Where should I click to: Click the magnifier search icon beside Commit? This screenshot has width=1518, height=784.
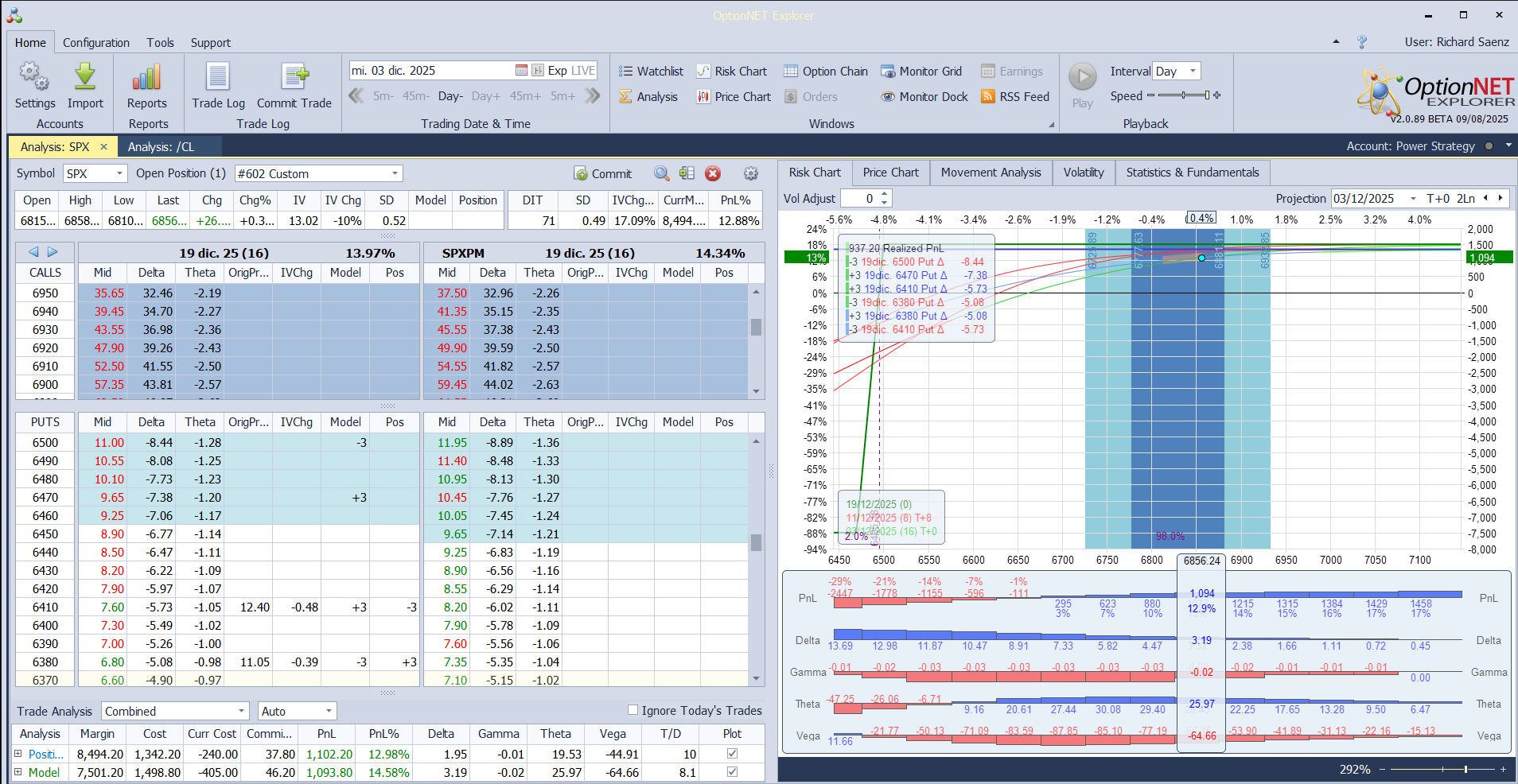661,173
